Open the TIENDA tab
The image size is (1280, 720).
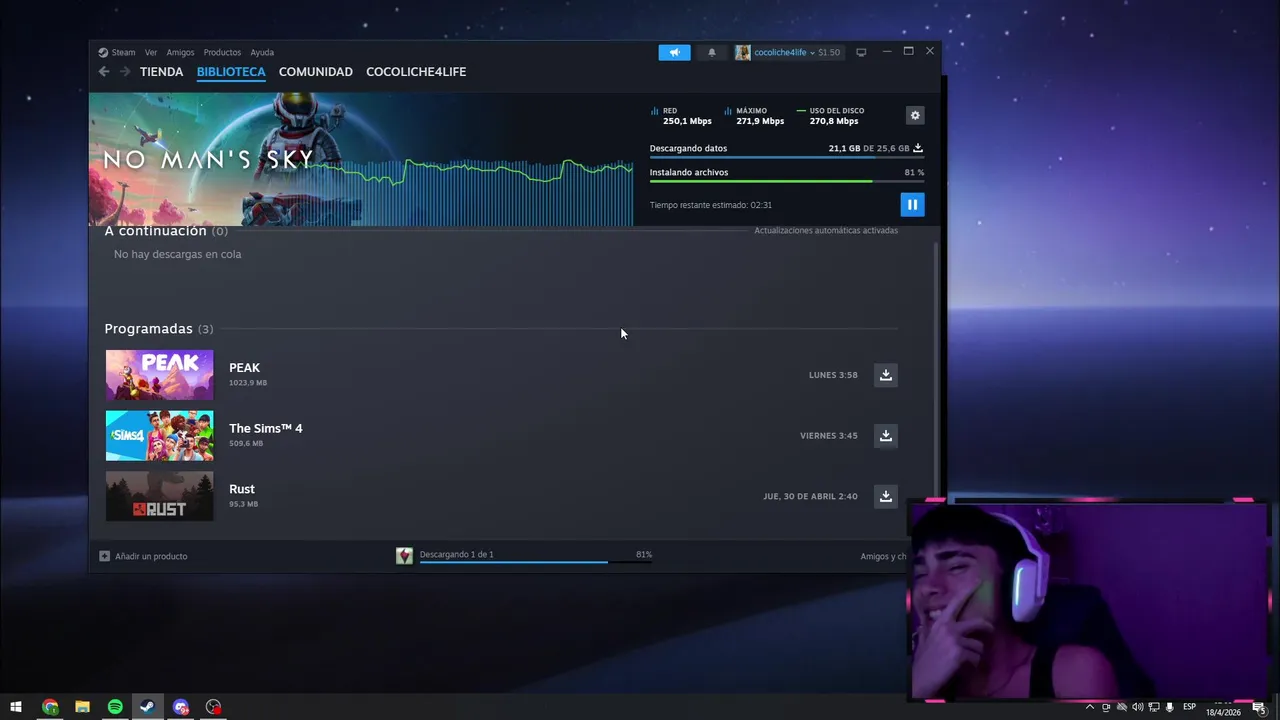(161, 72)
